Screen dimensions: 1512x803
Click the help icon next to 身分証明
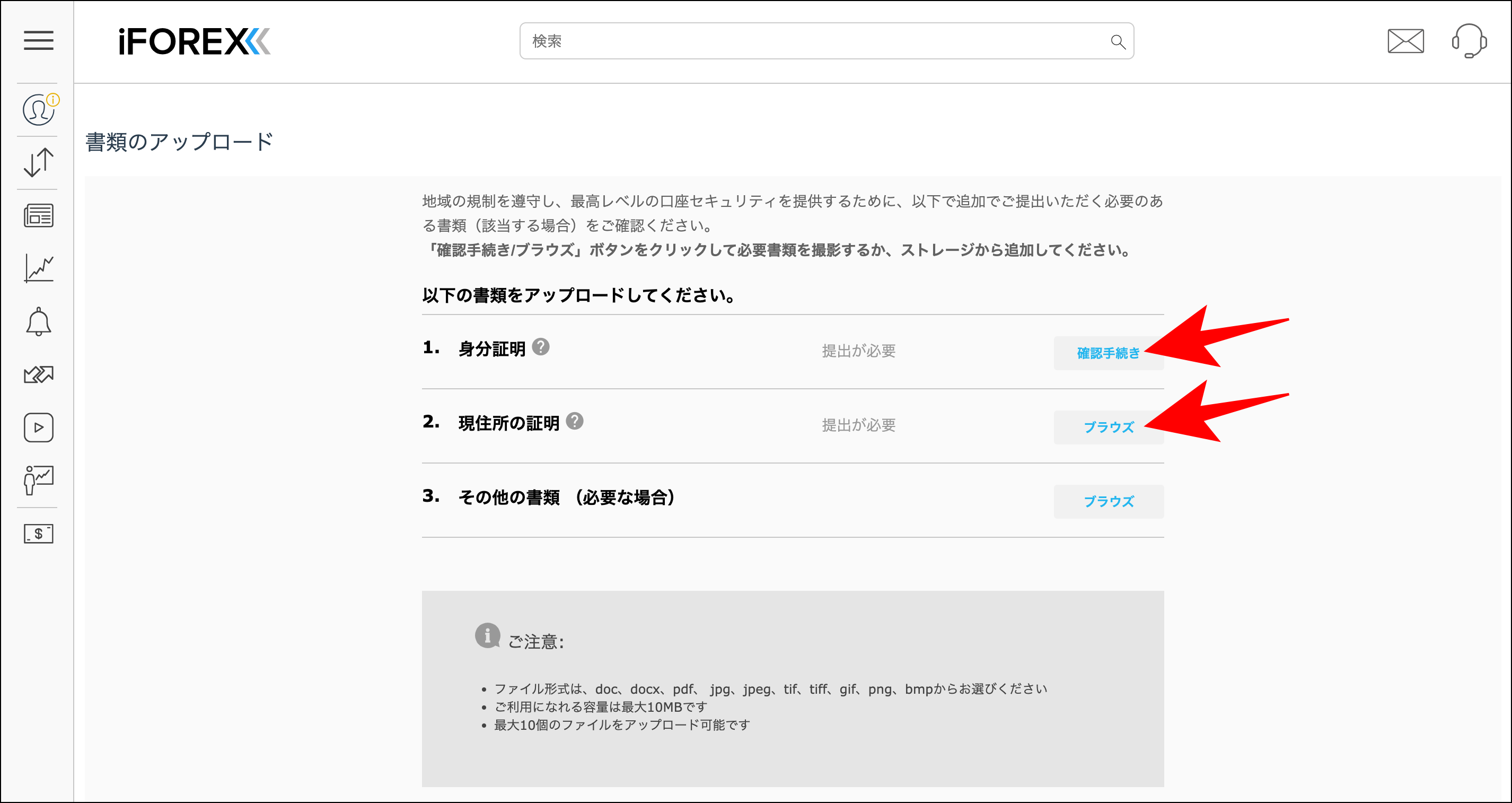(541, 348)
